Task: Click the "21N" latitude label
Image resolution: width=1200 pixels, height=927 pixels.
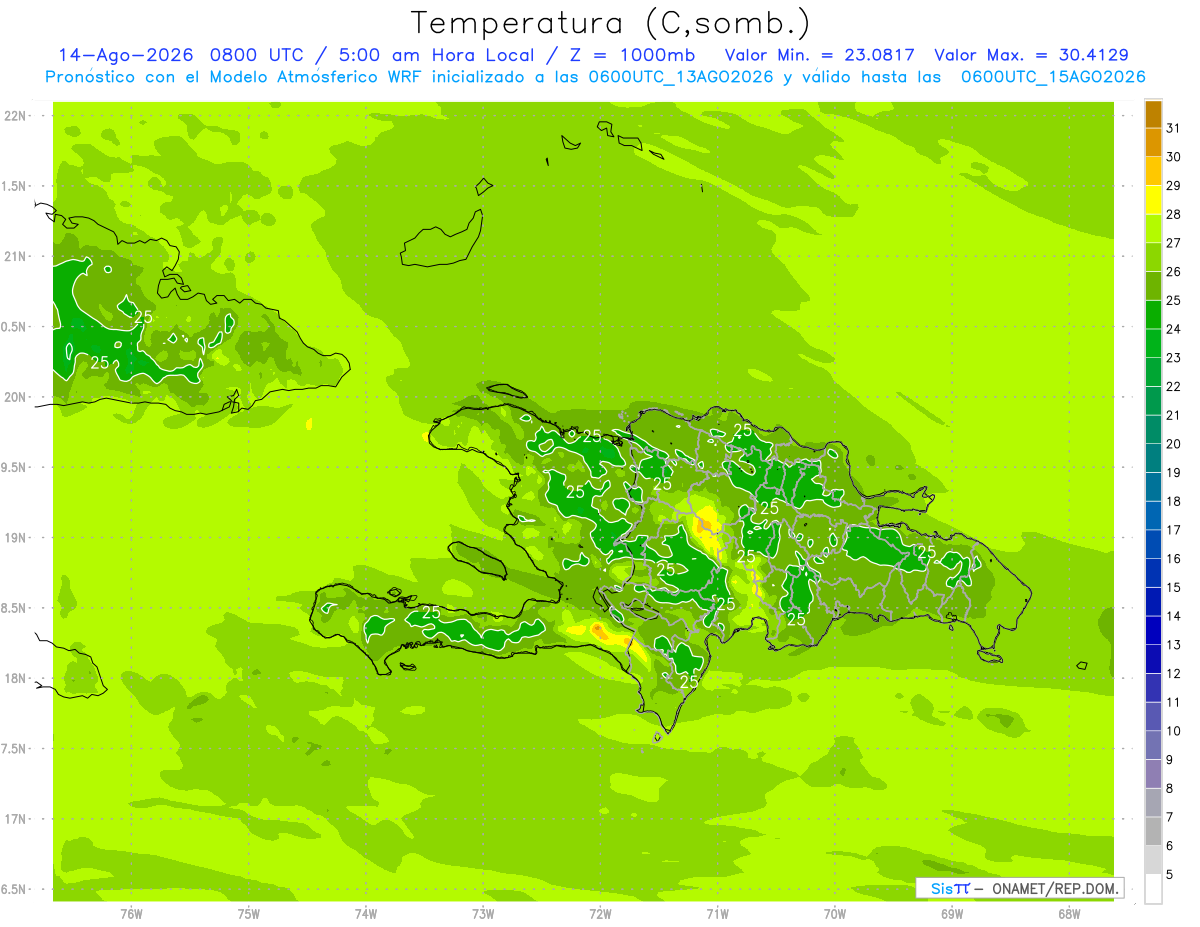Action: pos(16,256)
